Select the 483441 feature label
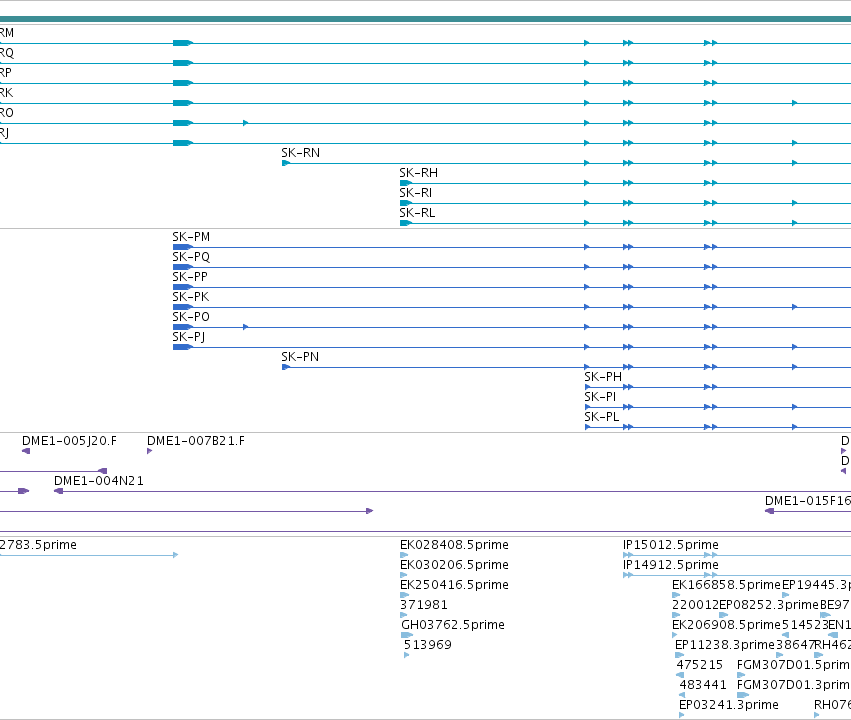The height and width of the screenshot is (720, 851). point(703,685)
